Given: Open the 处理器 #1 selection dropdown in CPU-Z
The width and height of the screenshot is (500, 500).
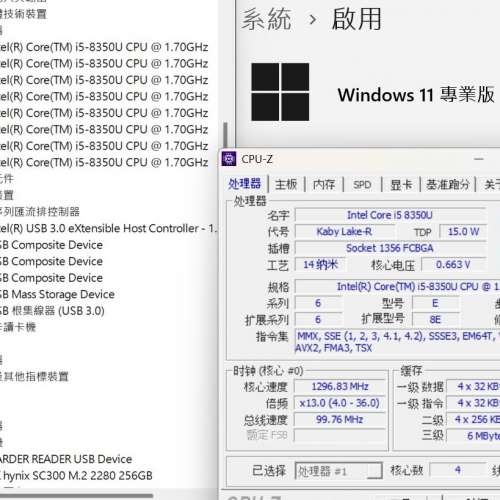Looking at the screenshot, I should click(x=339, y=471).
